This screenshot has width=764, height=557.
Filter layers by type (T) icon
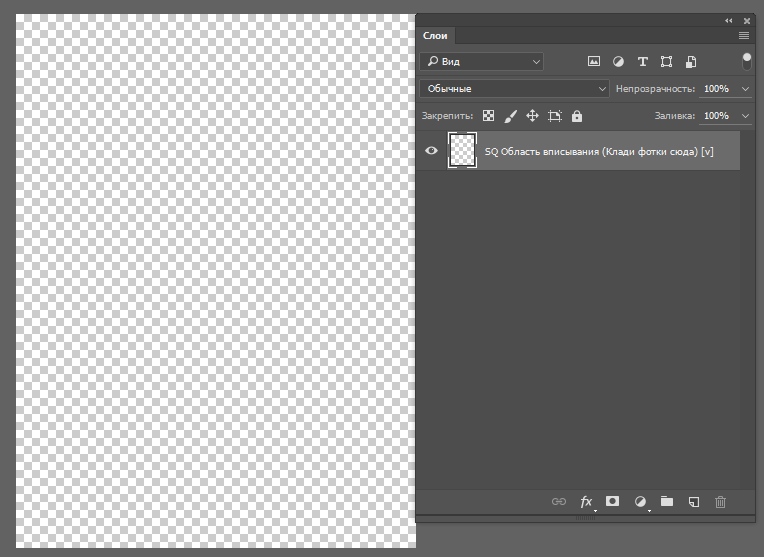click(642, 61)
